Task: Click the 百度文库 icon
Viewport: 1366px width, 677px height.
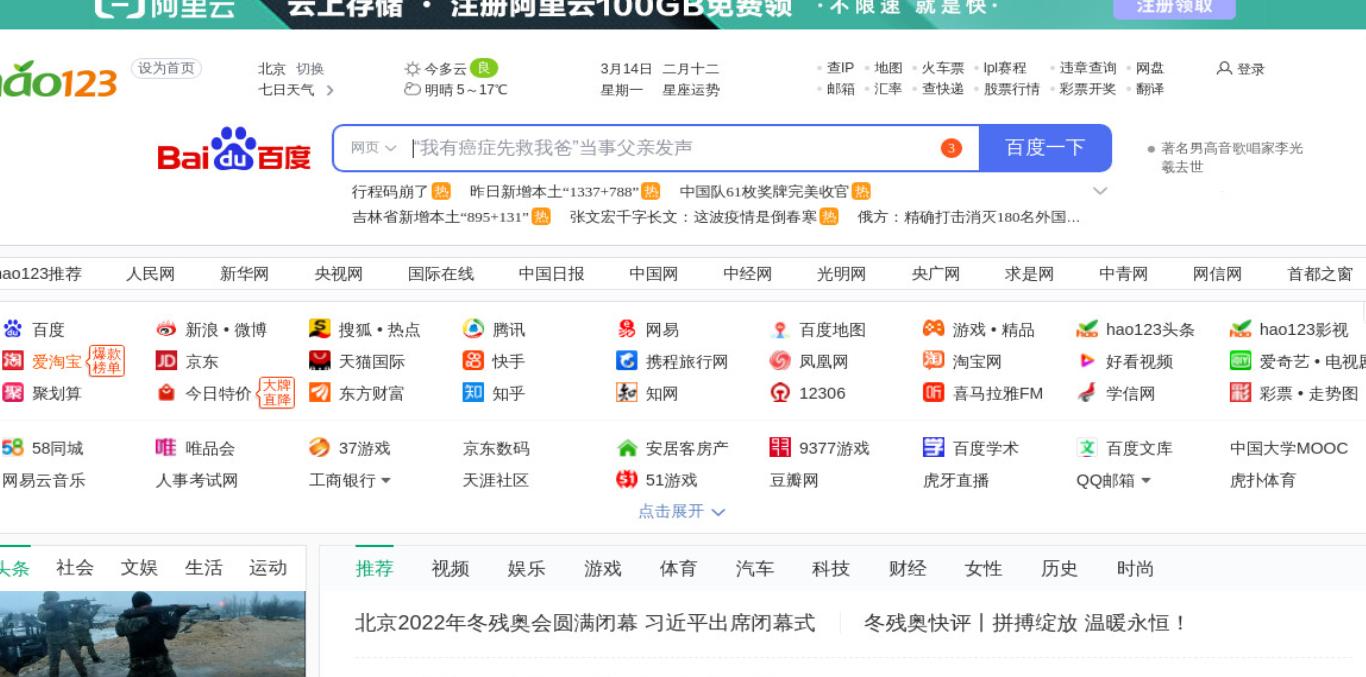Action: tap(1087, 449)
